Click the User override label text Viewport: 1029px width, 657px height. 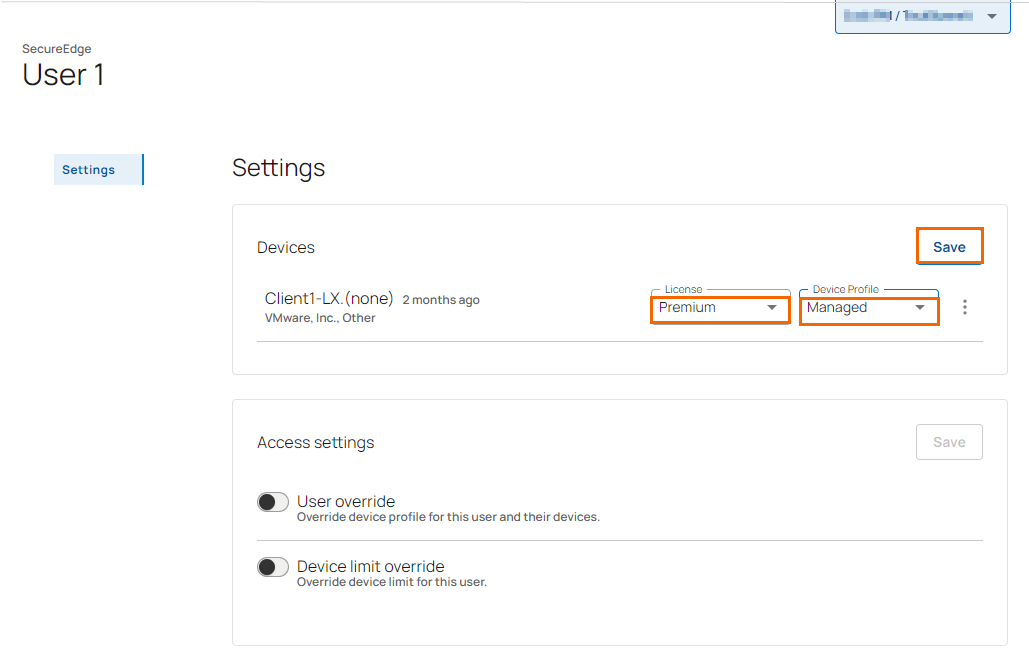(346, 502)
